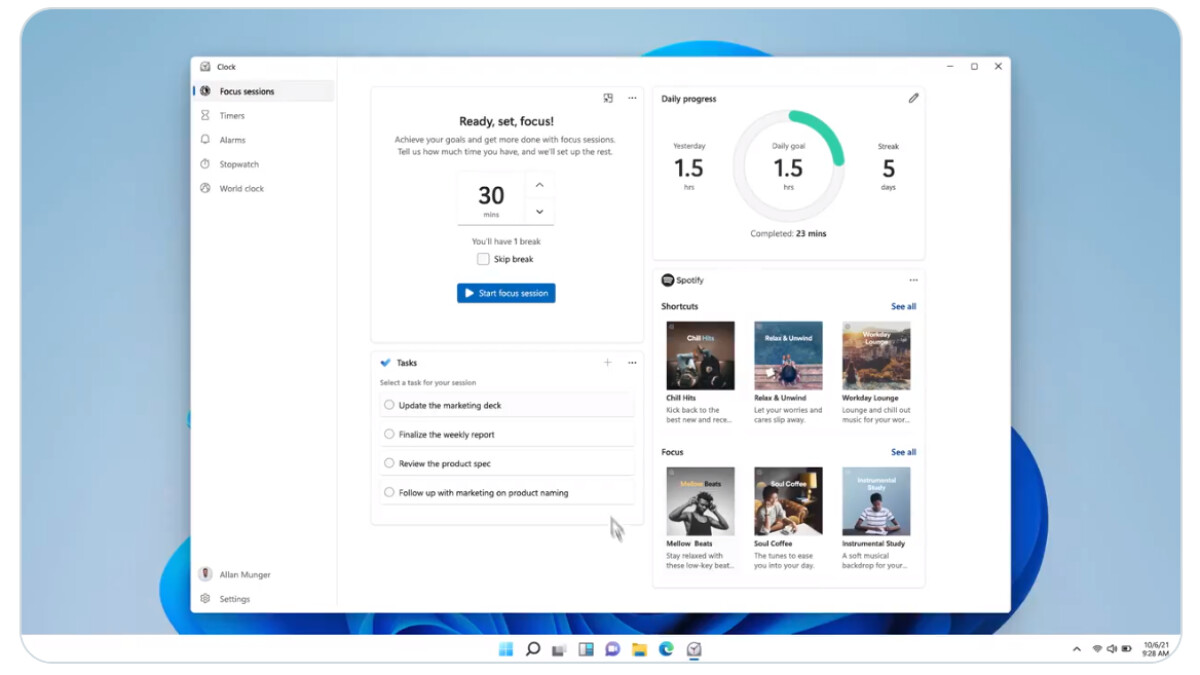Open the Spotify panel more options menu

coord(913,280)
